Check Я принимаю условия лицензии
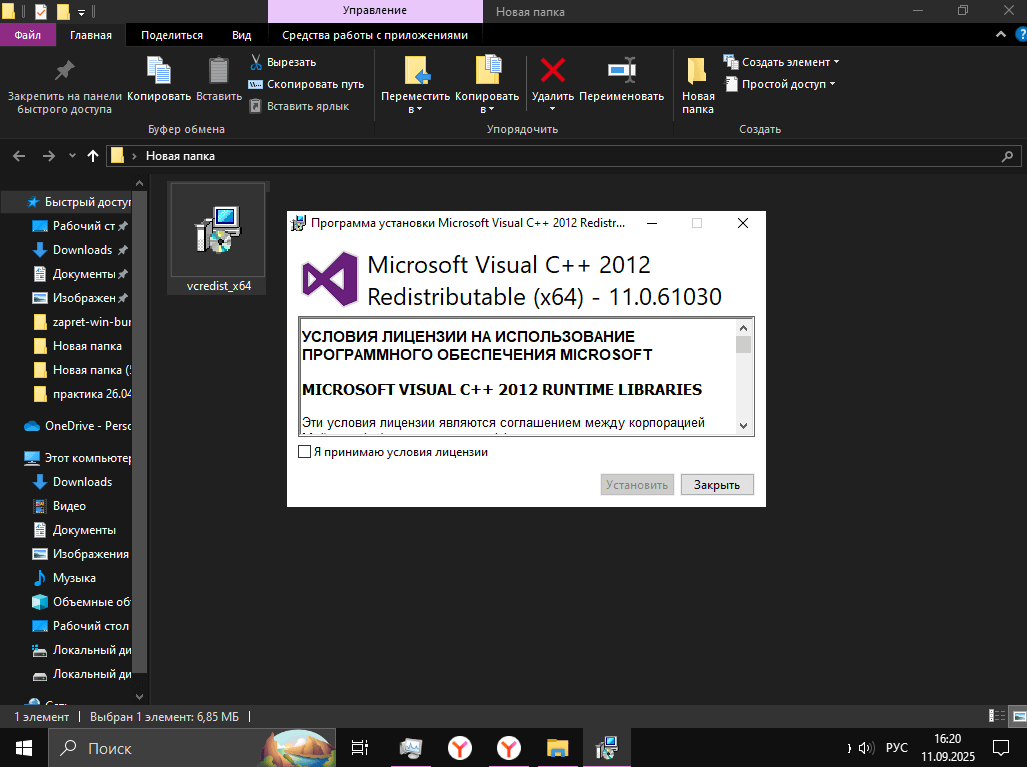This screenshot has height=767, width=1027. click(x=305, y=452)
